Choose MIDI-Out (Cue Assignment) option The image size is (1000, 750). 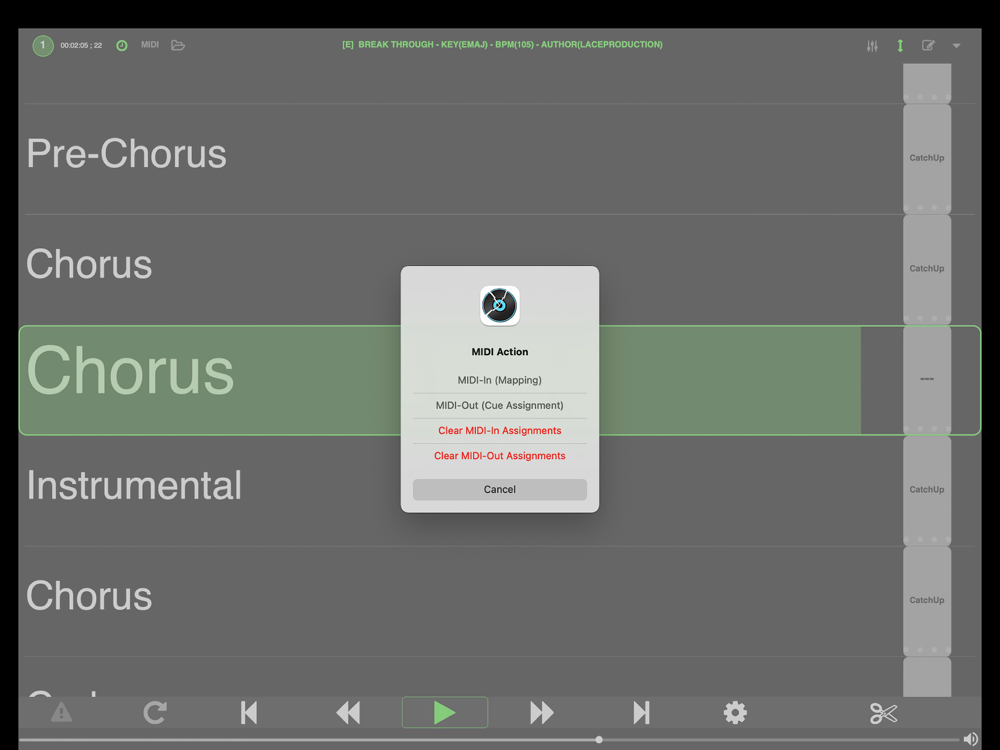tap(499, 406)
